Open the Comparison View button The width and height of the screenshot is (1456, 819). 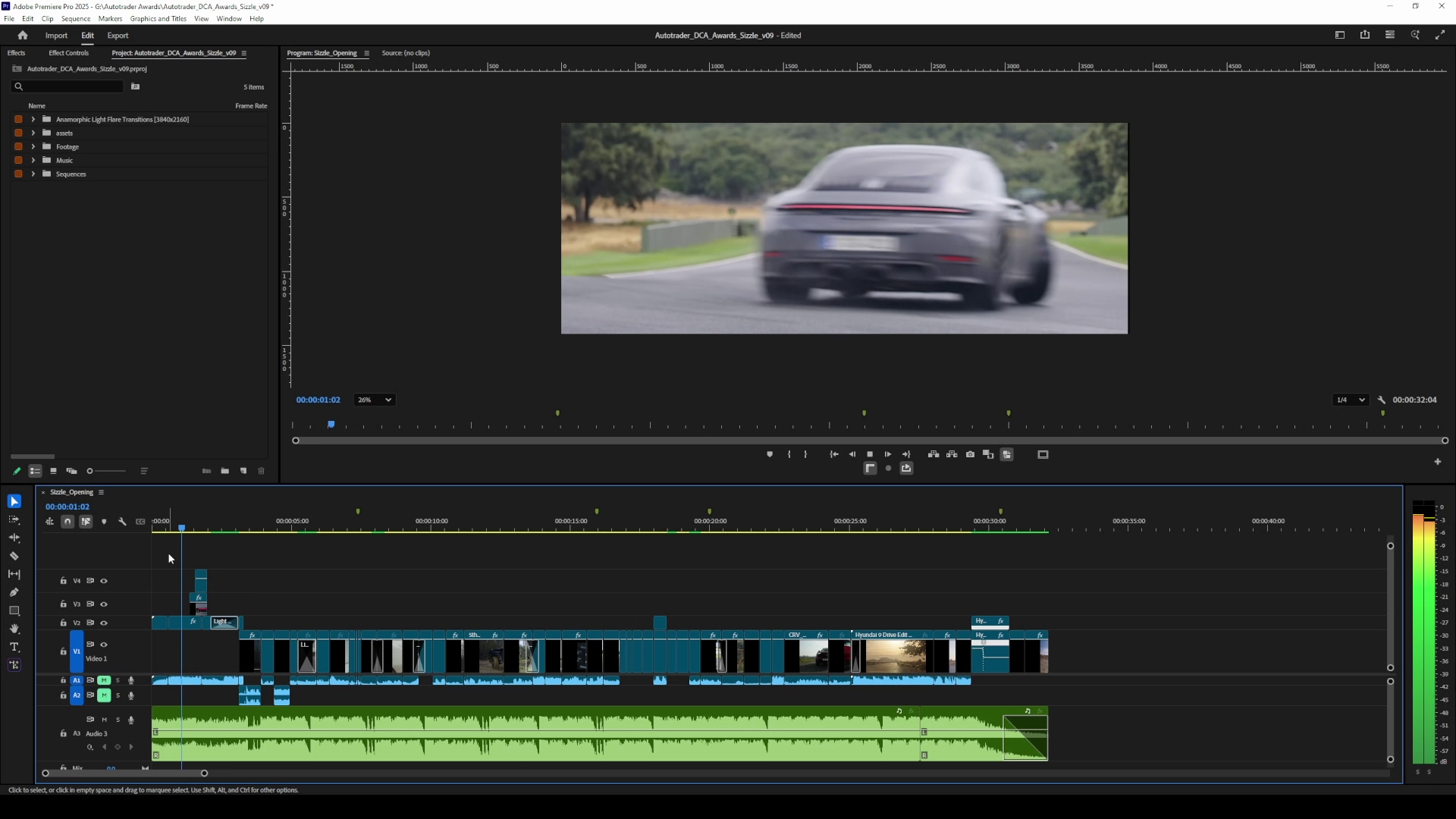(988, 454)
